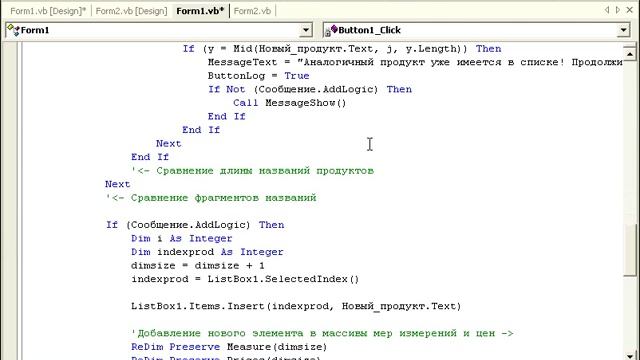640x360 pixels.
Task: Switch to the Form1.vb [Design] tab
Action: pyautogui.click(x=48, y=11)
